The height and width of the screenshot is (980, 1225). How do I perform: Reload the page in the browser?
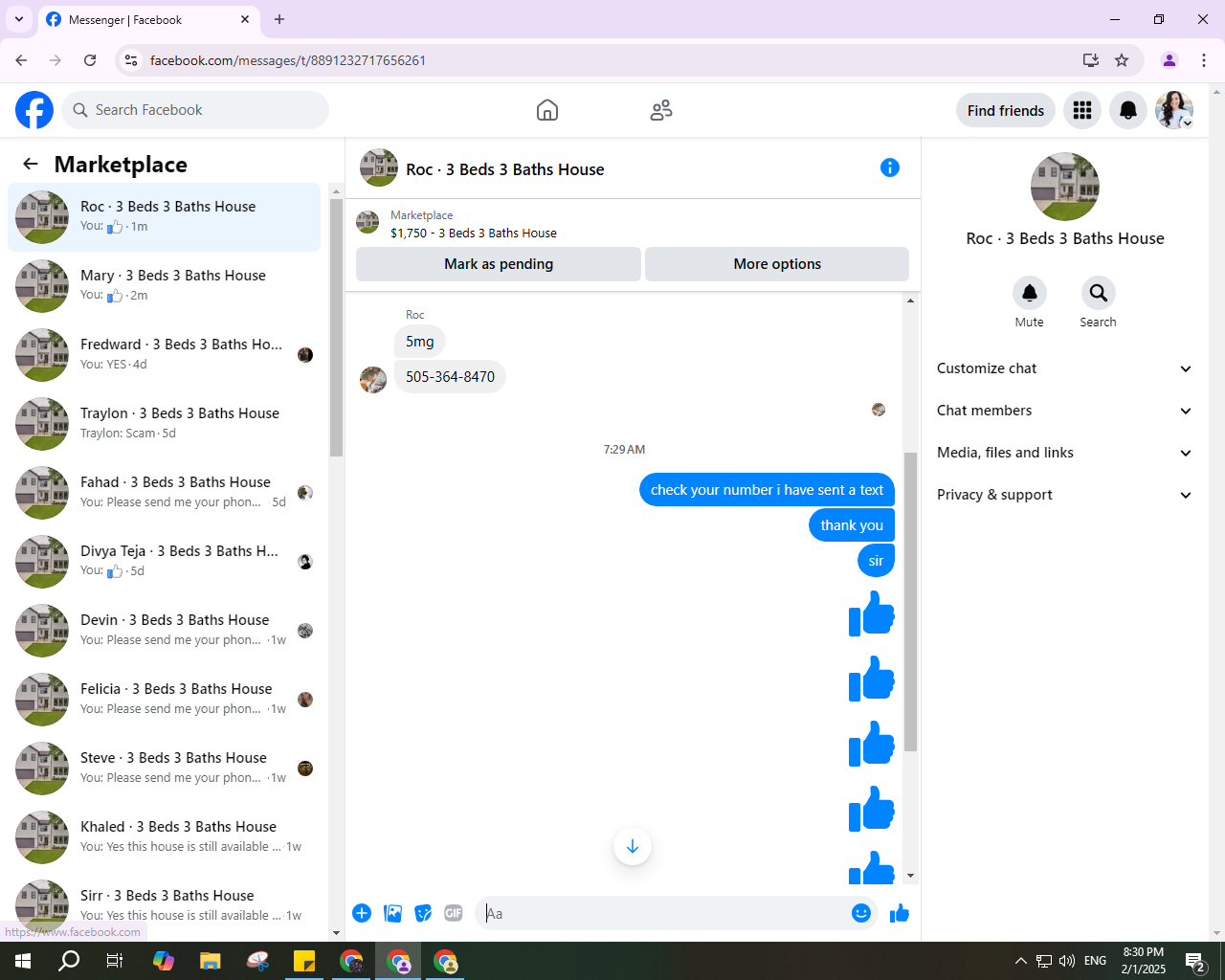90,60
